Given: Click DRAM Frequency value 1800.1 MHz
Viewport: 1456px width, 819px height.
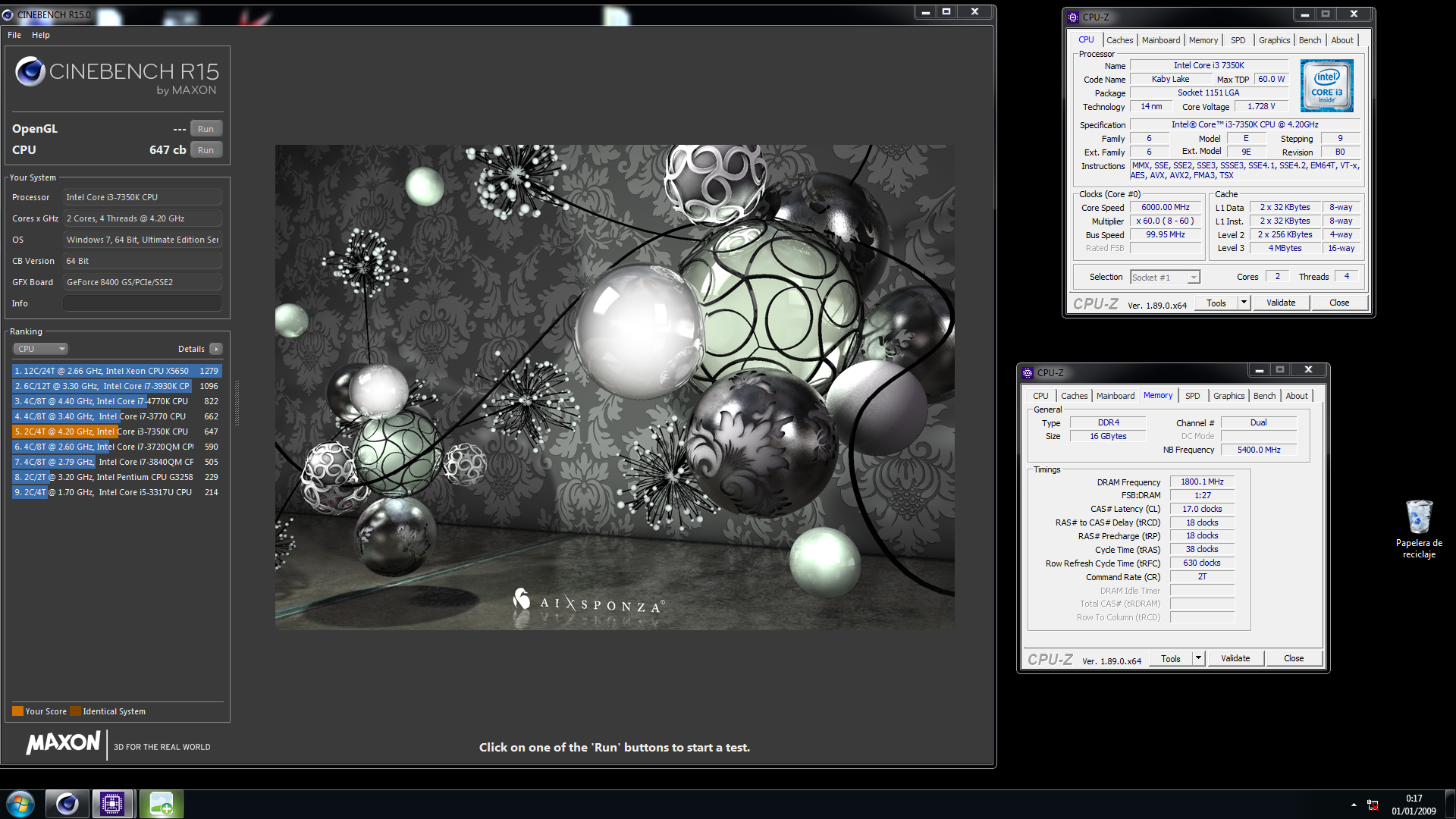Looking at the screenshot, I should click(1202, 482).
